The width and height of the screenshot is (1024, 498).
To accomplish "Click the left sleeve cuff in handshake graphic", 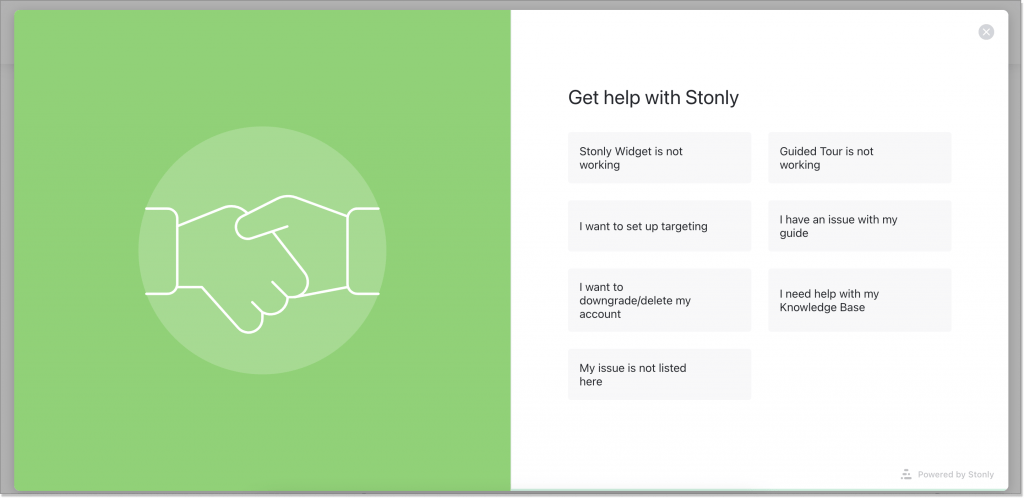I will pos(161,251).
